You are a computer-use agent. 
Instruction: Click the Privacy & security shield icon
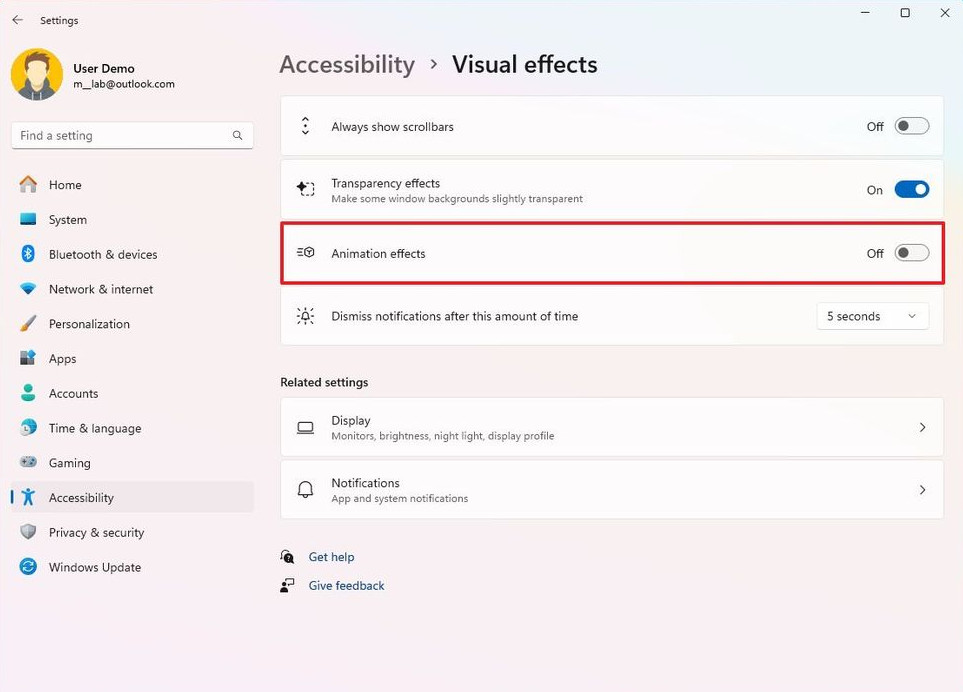click(x=28, y=532)
